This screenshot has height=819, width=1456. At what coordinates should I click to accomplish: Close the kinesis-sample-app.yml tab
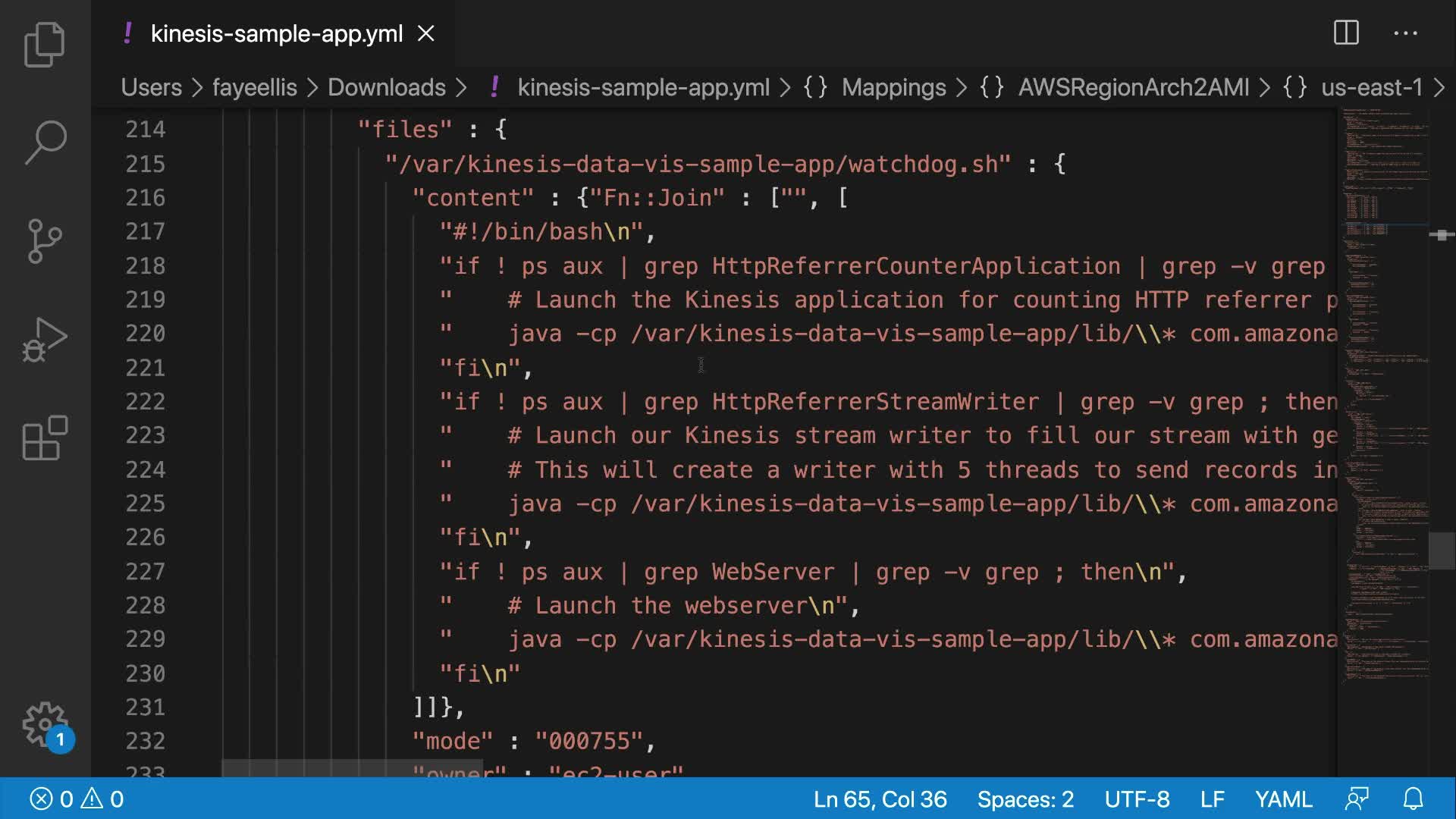coord(426,33)
